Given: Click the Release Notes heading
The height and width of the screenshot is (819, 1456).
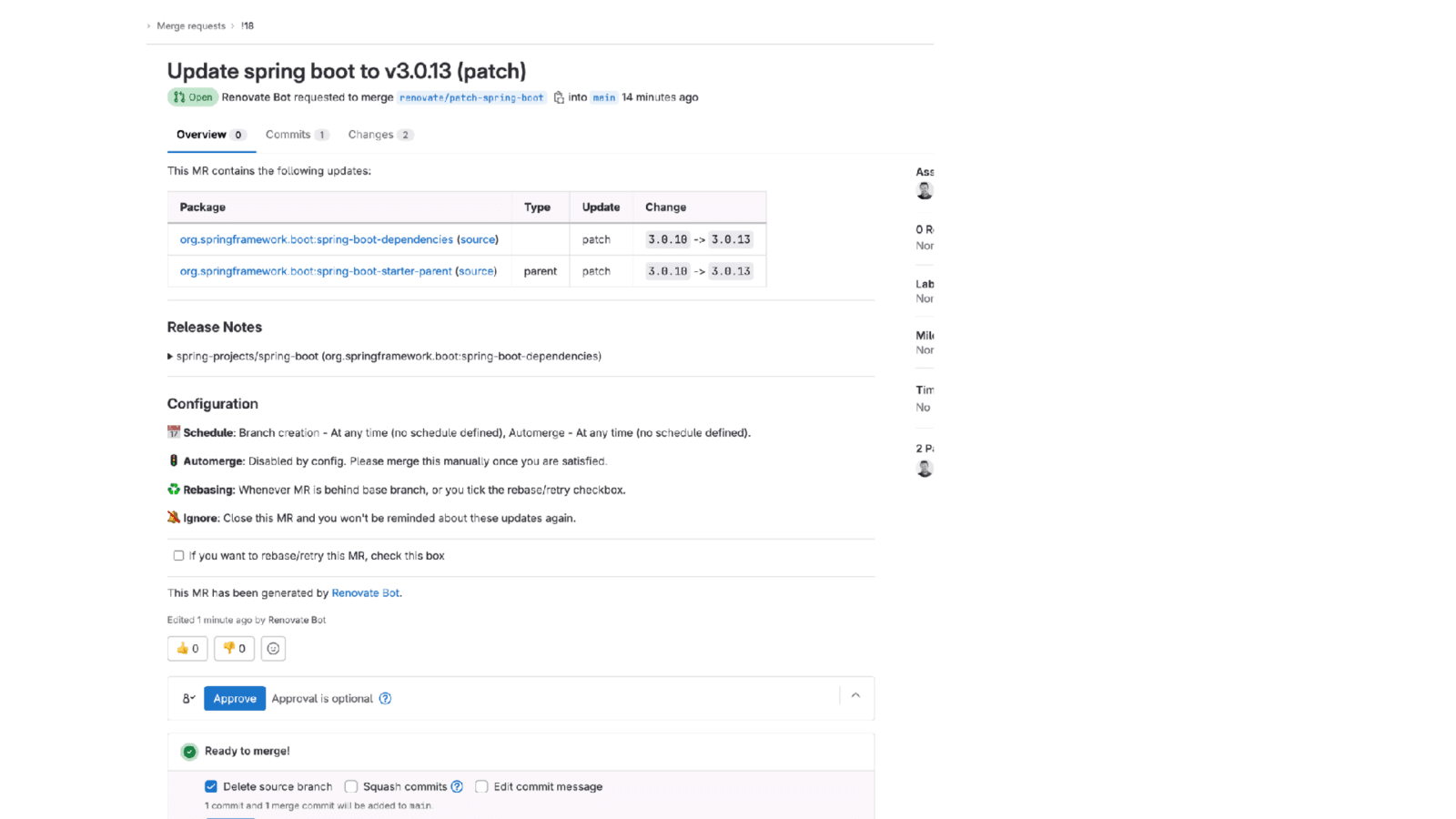Looking at the screenshot, I should [215, 328].
